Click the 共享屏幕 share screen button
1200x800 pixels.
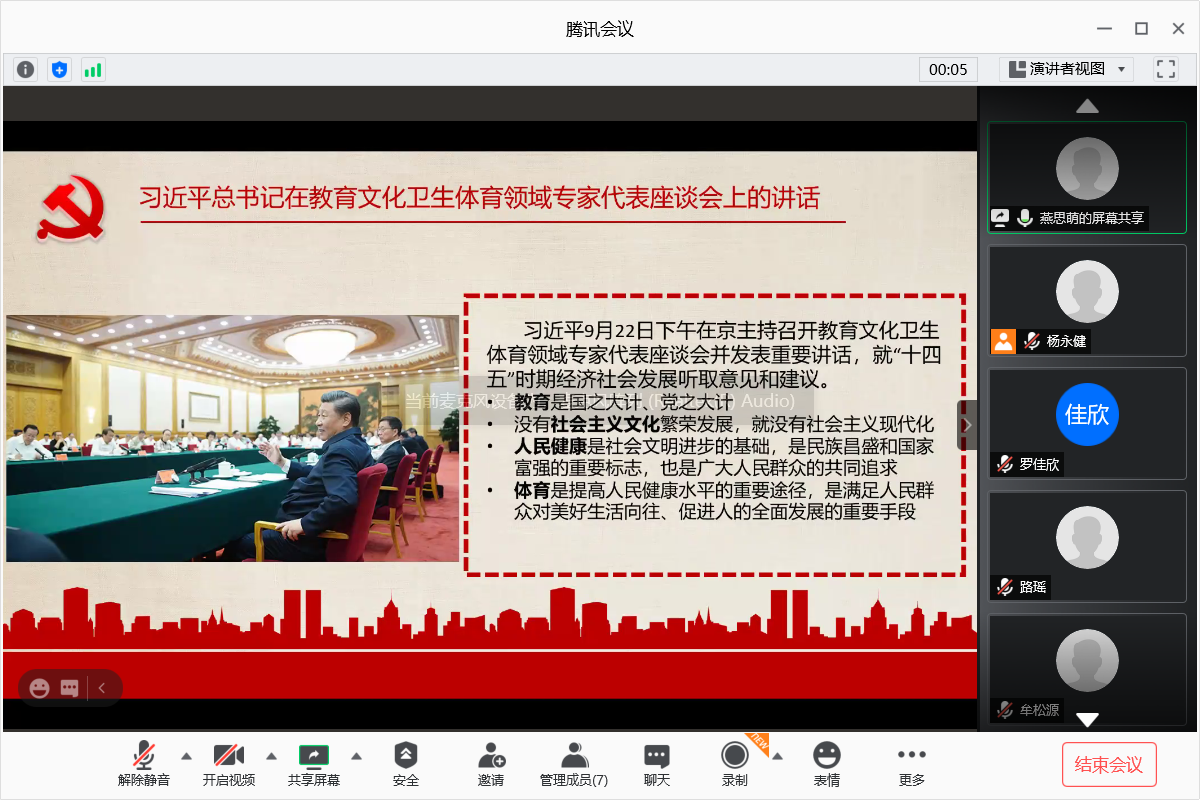[x=314, y=764]
